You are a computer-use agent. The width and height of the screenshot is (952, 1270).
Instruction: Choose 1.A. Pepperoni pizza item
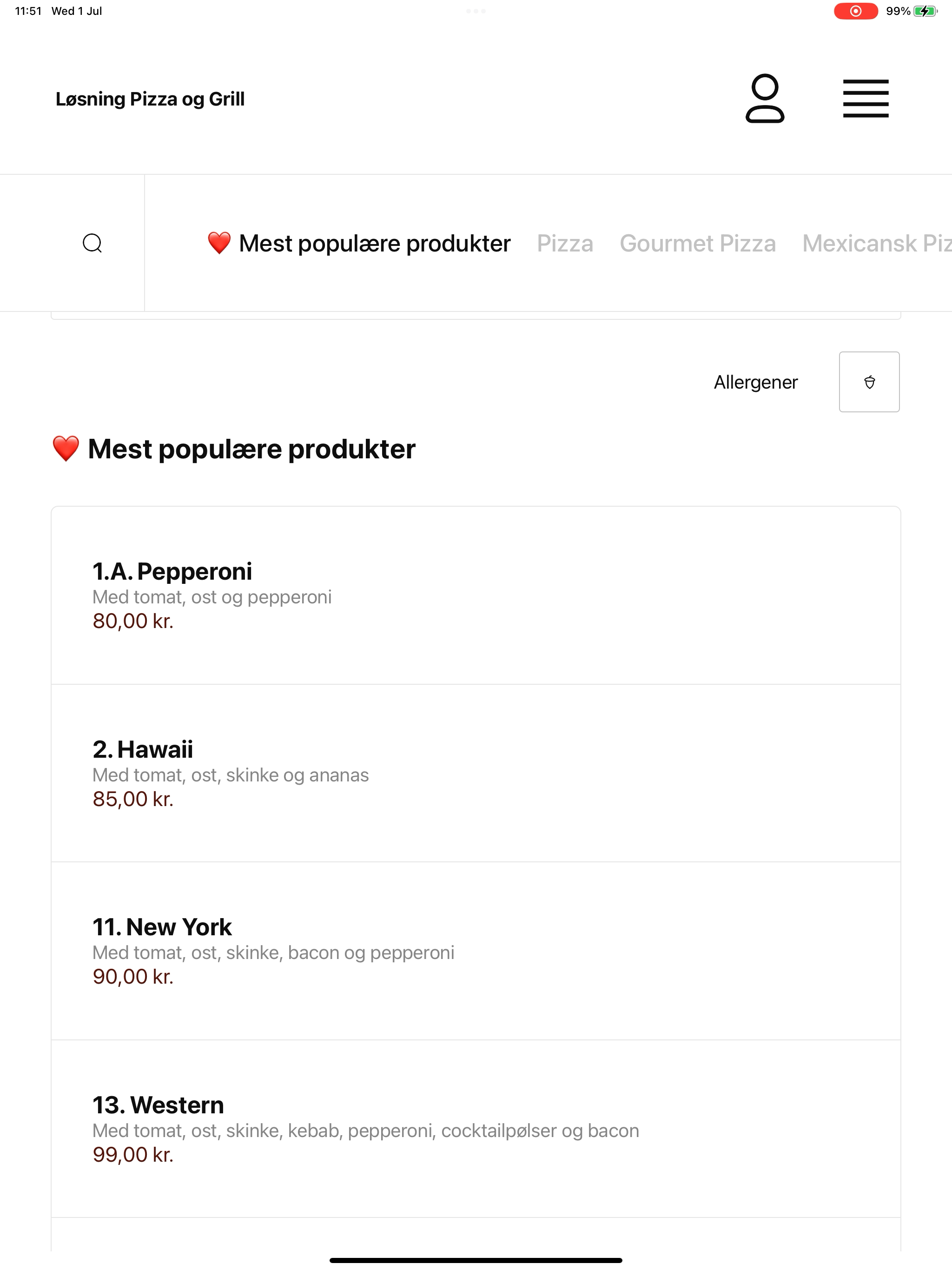[x=476, y=595]
